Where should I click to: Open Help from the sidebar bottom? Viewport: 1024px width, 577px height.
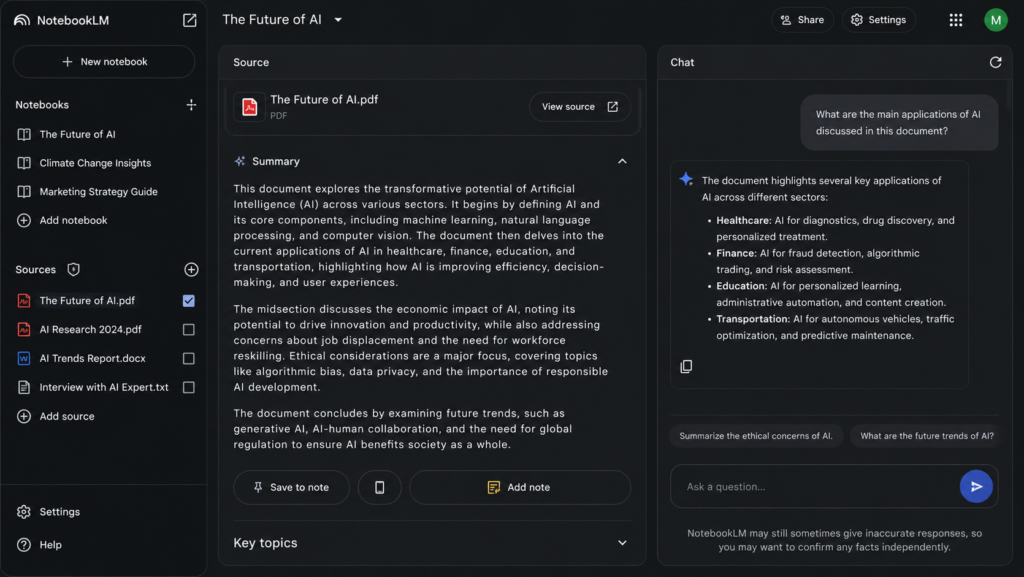tap(50, 544)
